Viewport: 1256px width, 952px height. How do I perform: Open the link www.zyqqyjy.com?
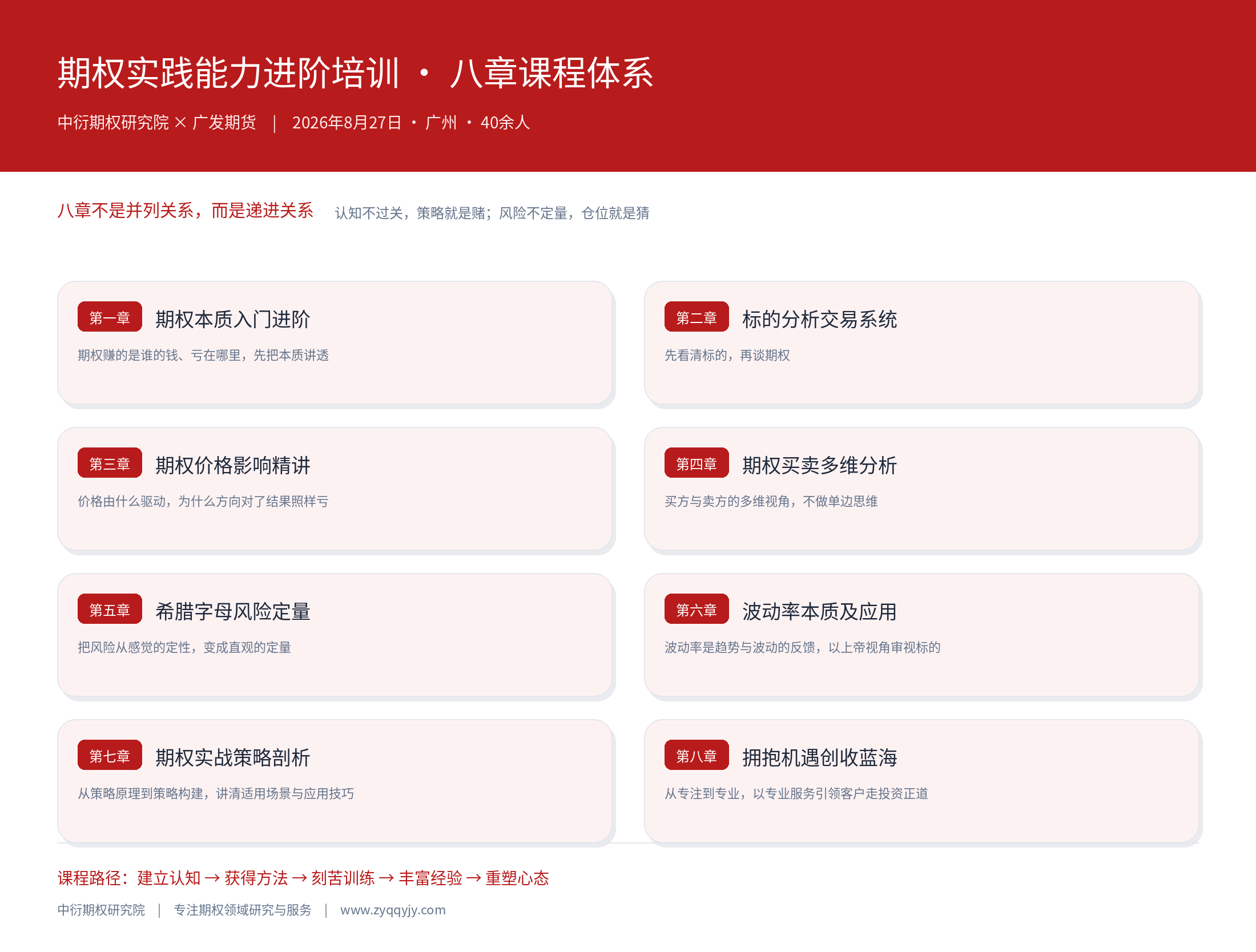pos(393,910)
